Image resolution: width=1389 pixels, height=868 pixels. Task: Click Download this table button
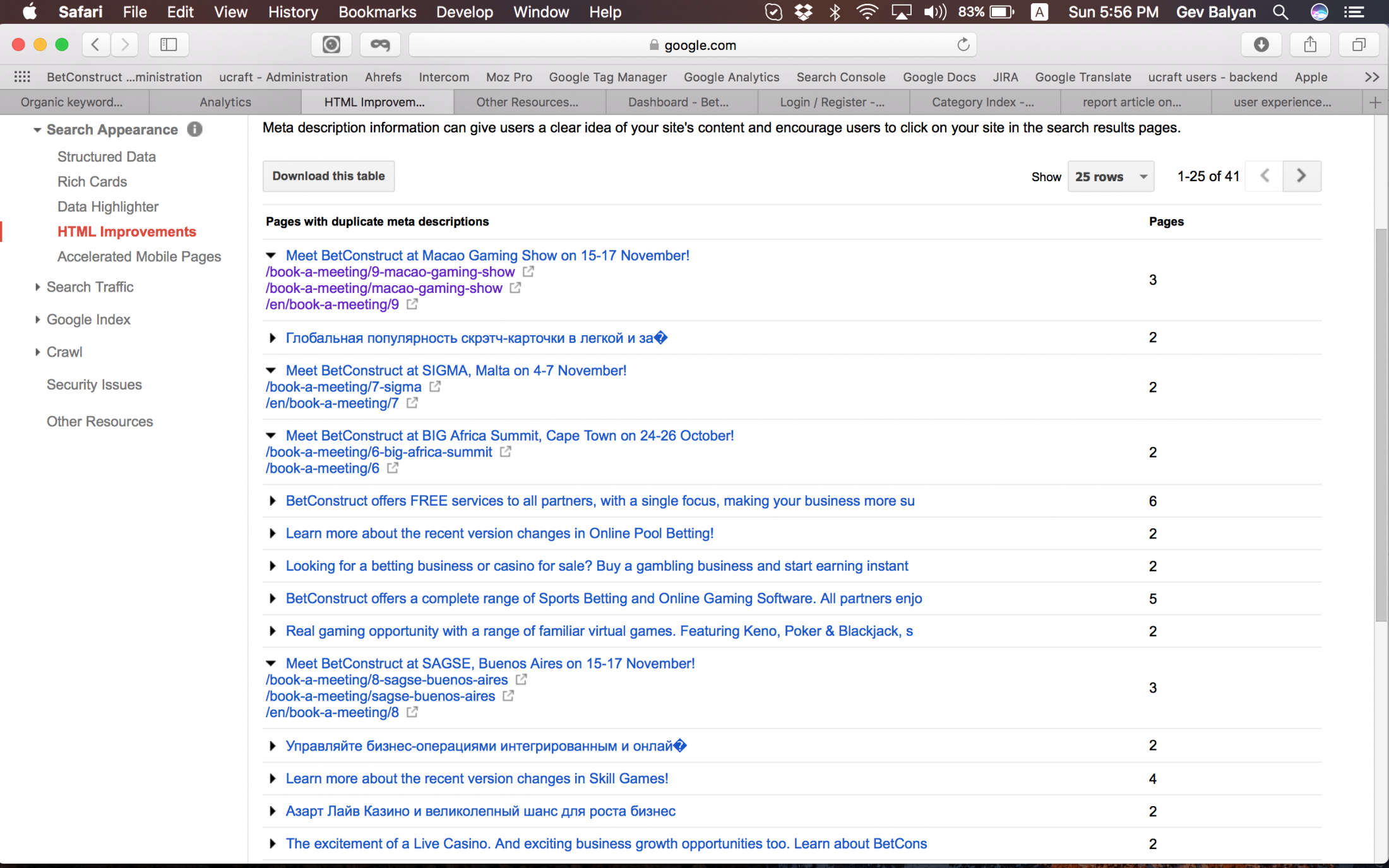point(328,176)
